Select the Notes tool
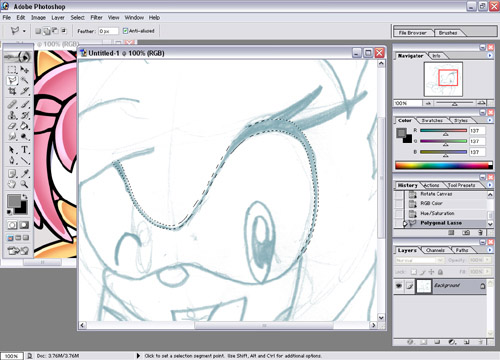500x360 pixels. [12, 173]
